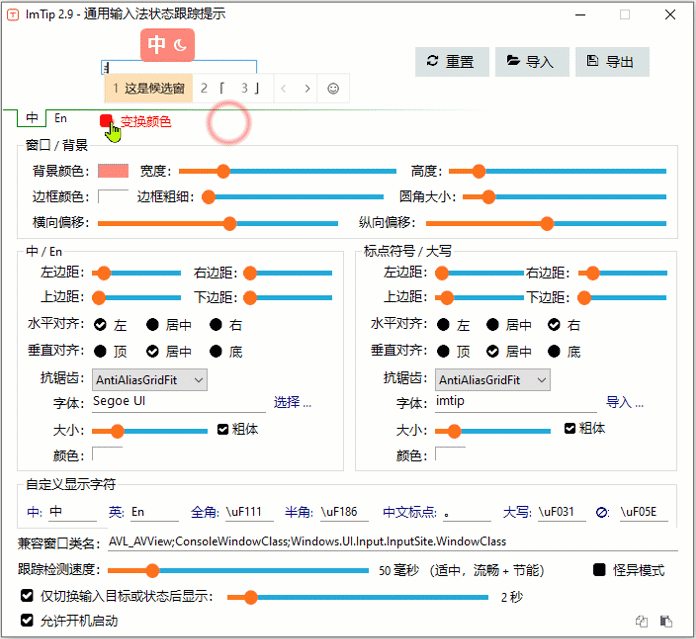Click the 横向偏移 slider
696x639 pixels.
point(218,223)
